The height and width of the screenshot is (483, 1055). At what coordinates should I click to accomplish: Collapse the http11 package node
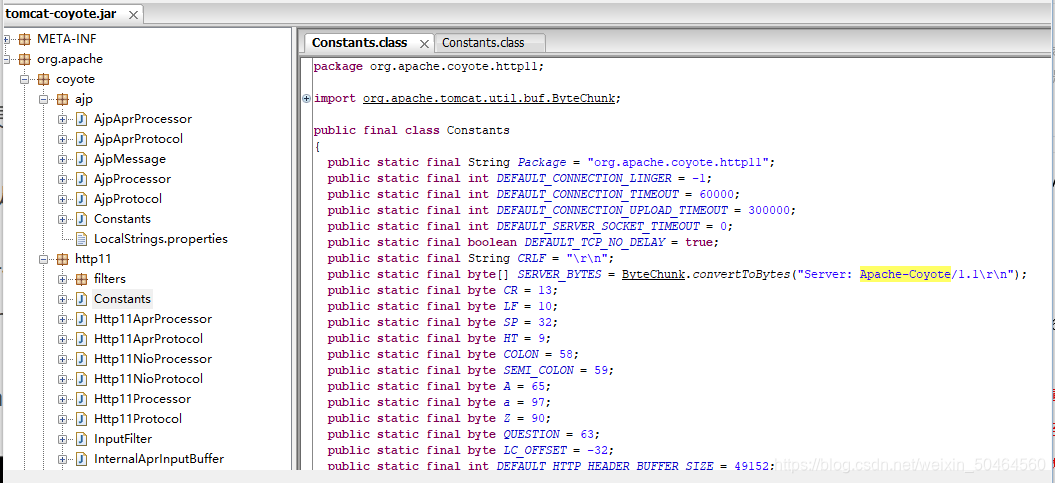tap(44, 259)
